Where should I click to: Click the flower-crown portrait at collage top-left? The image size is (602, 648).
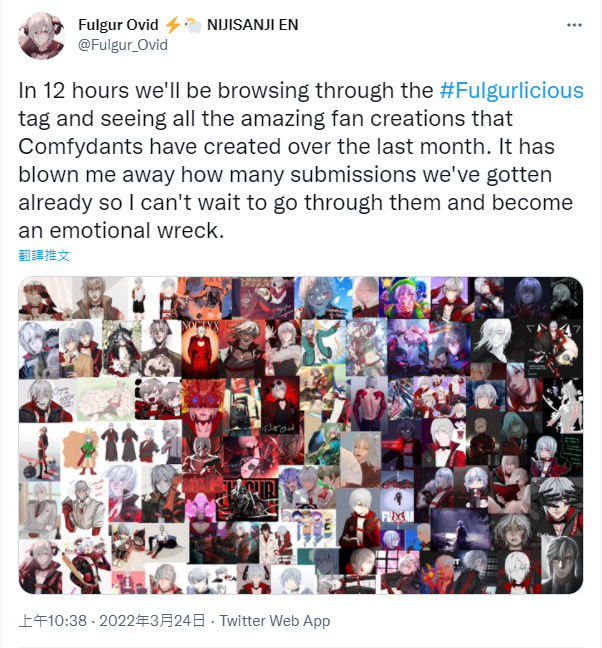tap(45, 298)
